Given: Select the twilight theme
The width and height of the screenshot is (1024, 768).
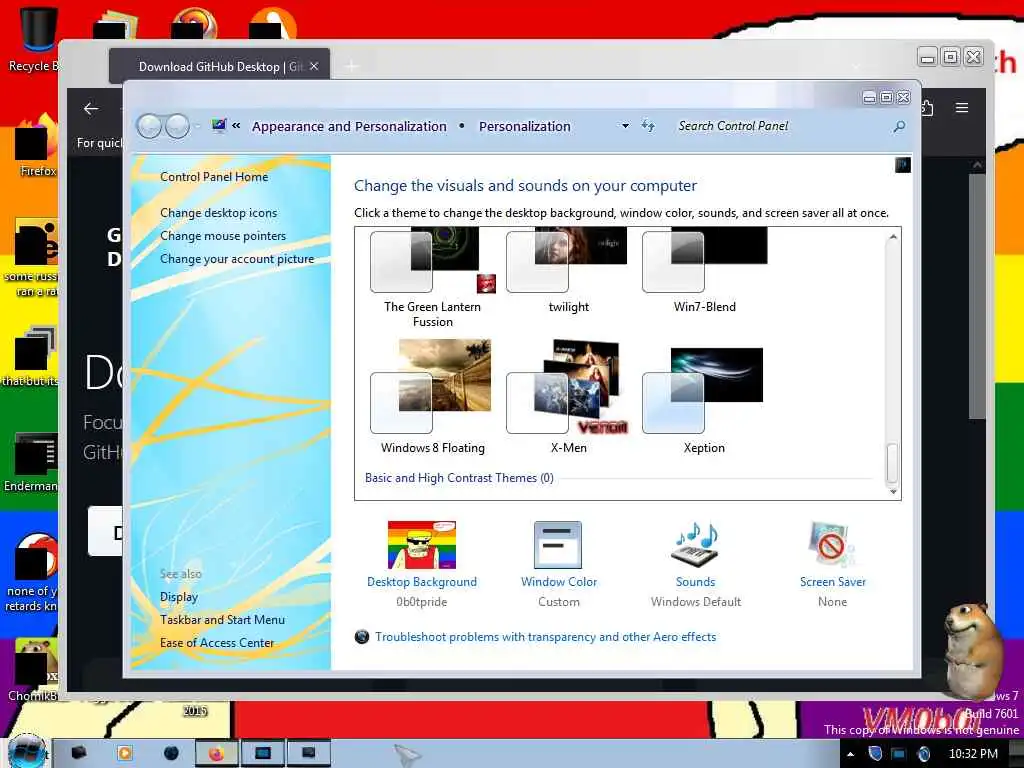Looking at the screenshot, I should [568, 271].
